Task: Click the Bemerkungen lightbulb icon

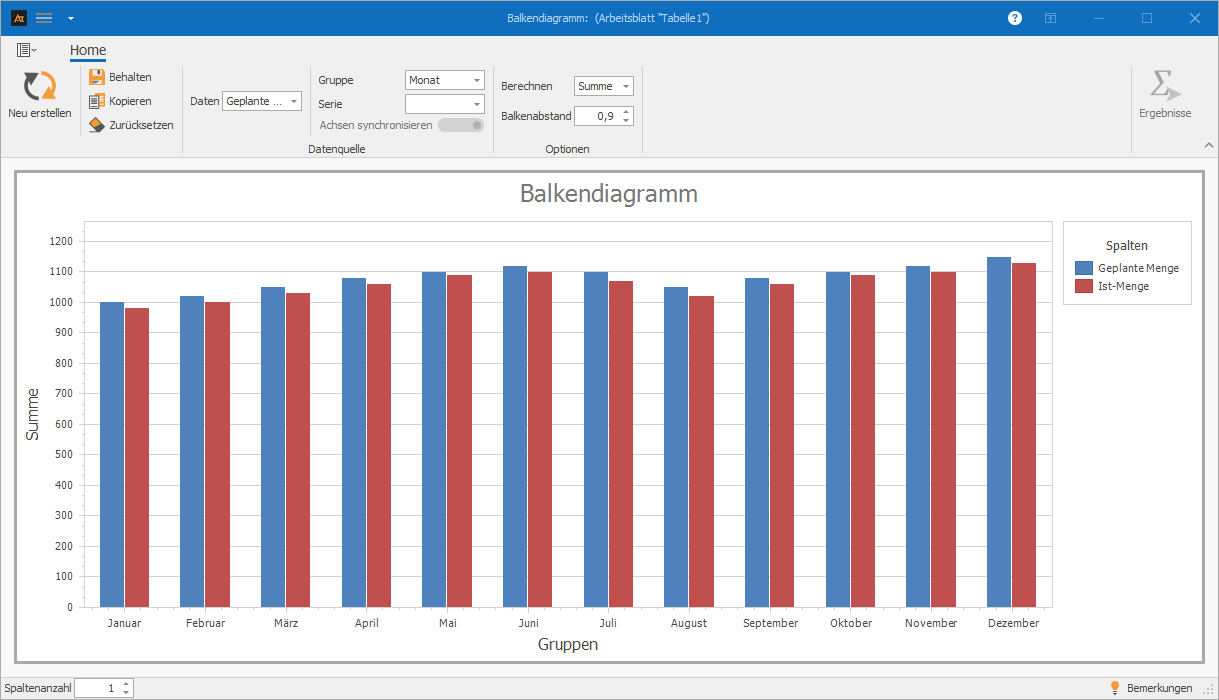Action: tap(1115, 688)
